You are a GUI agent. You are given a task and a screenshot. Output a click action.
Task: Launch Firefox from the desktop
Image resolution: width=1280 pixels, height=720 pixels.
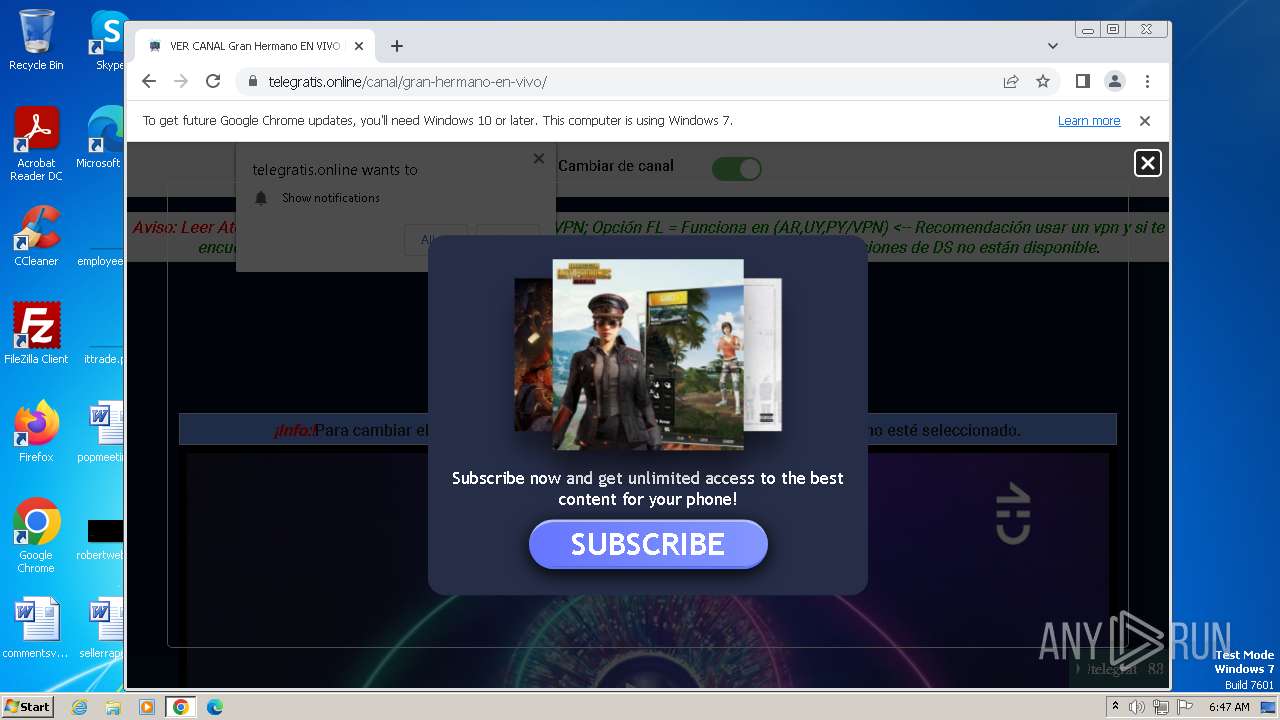(x=36, y=432)
